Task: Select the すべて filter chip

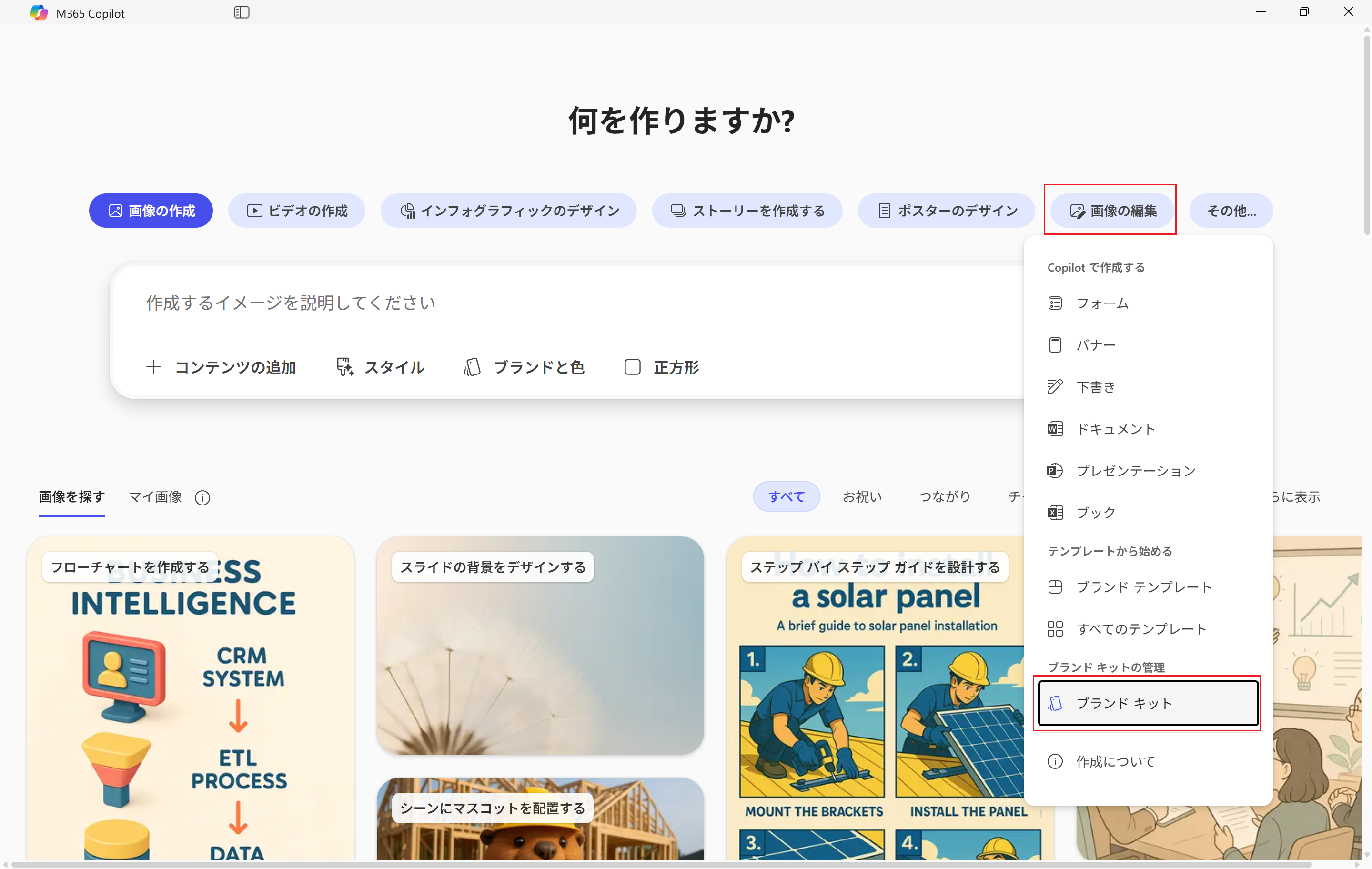Action: [x=786, y=496]
